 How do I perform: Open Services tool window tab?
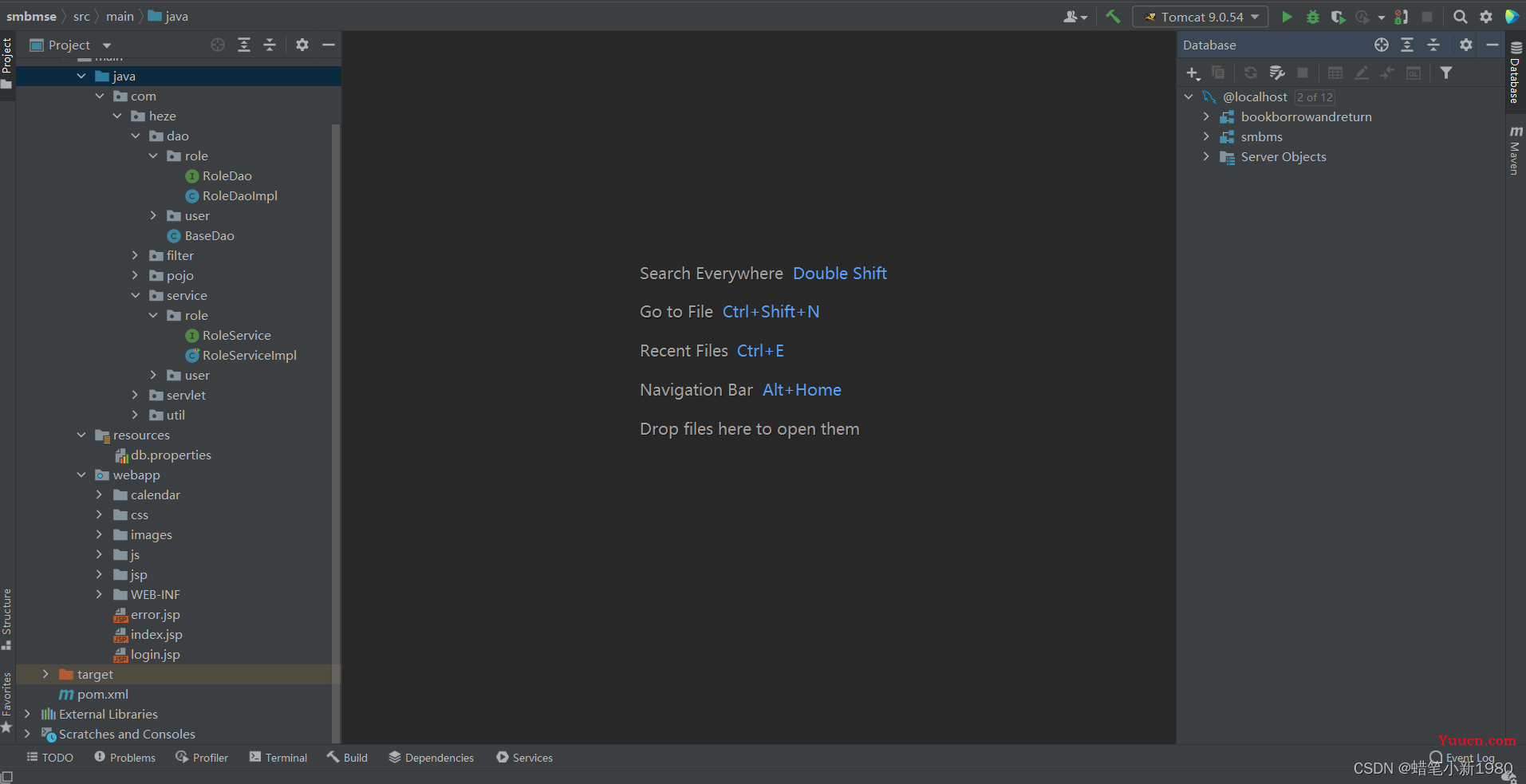[x=524, y=757]
